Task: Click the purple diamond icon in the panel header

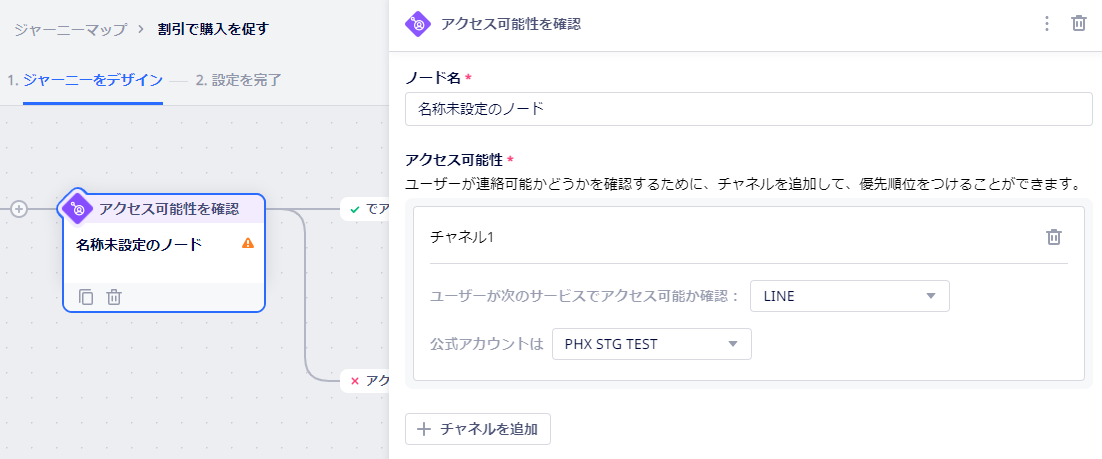Action: (x=418, y=24)
